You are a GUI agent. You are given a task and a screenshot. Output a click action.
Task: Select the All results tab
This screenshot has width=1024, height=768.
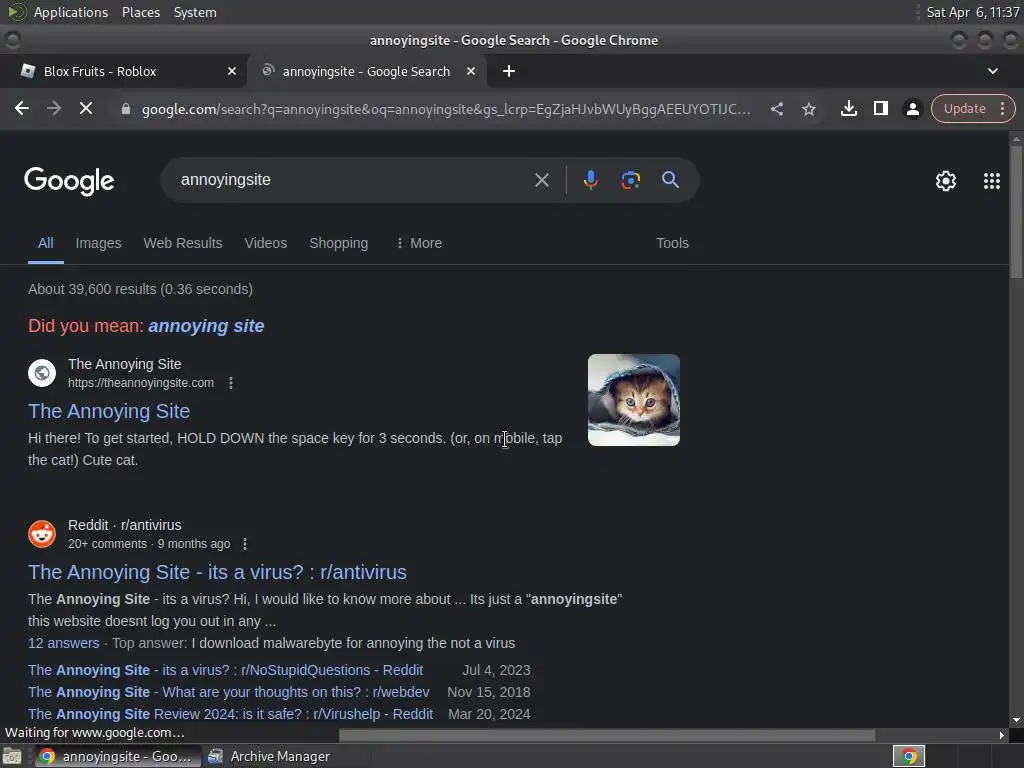46,243
